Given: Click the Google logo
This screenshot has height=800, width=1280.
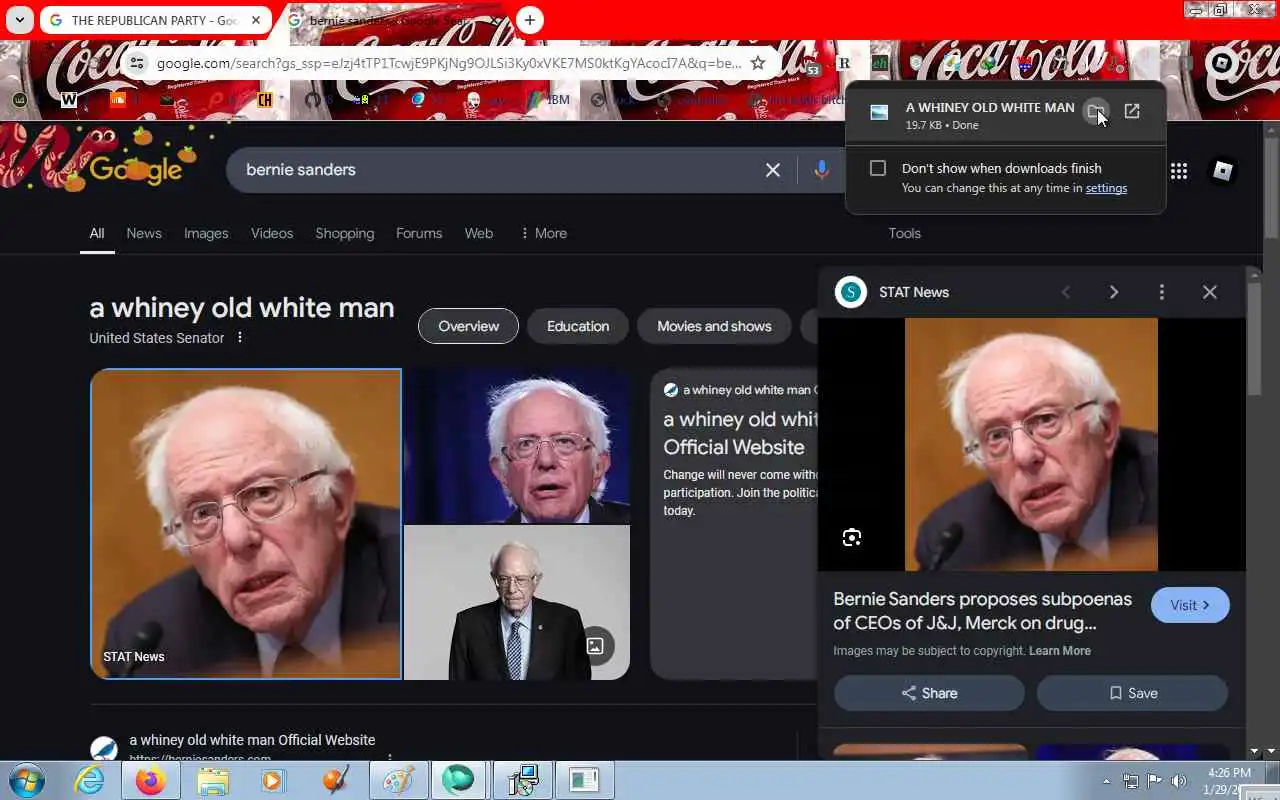Looking at the screenshot, I should [x=135, y=170].
